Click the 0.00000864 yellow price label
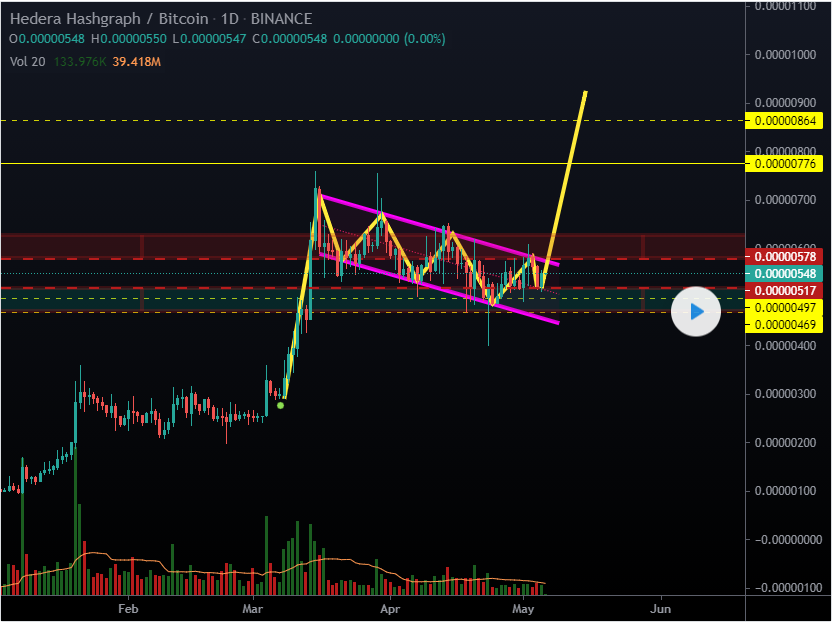The height and width of the screenshot is (622, 832). [786, 121]
